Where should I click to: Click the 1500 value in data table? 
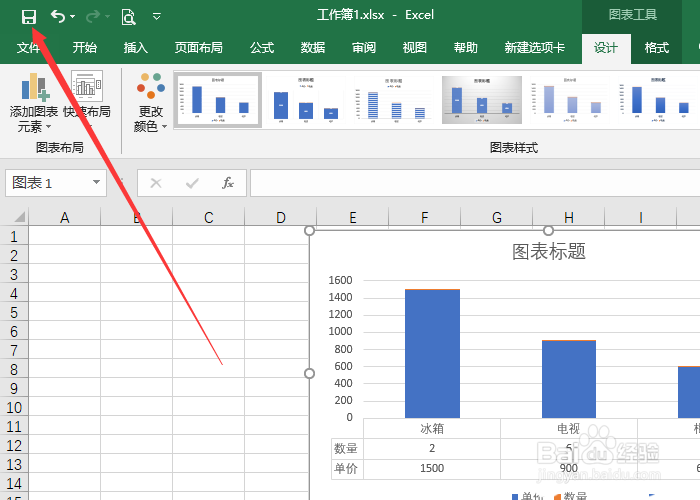(432, 468)
